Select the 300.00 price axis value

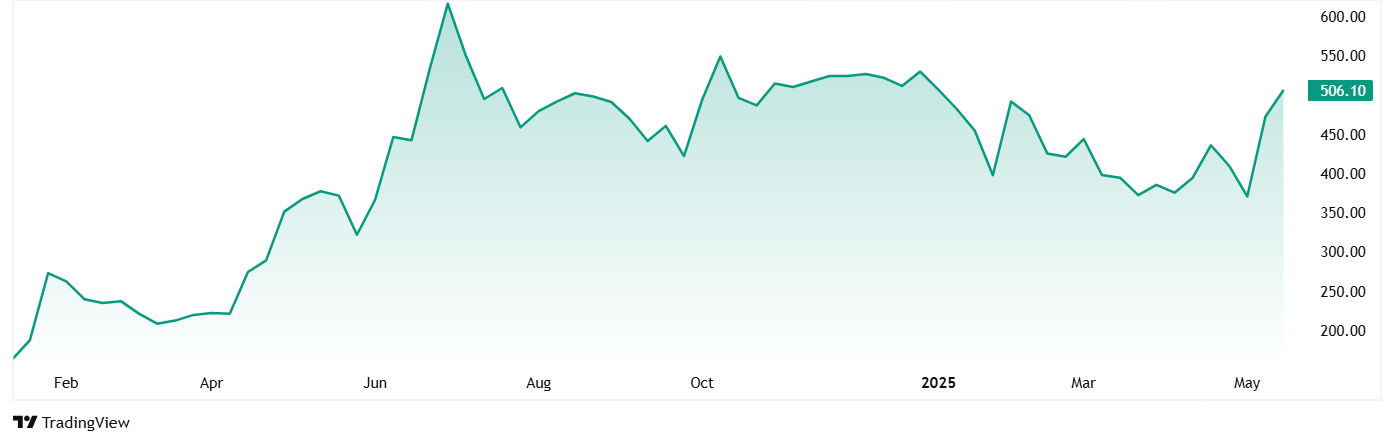click(x=1342, y=252)
